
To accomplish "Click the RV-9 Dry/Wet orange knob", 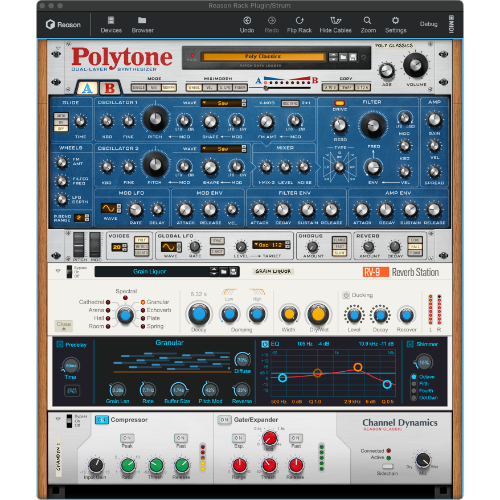I will (x=318, y=314).
